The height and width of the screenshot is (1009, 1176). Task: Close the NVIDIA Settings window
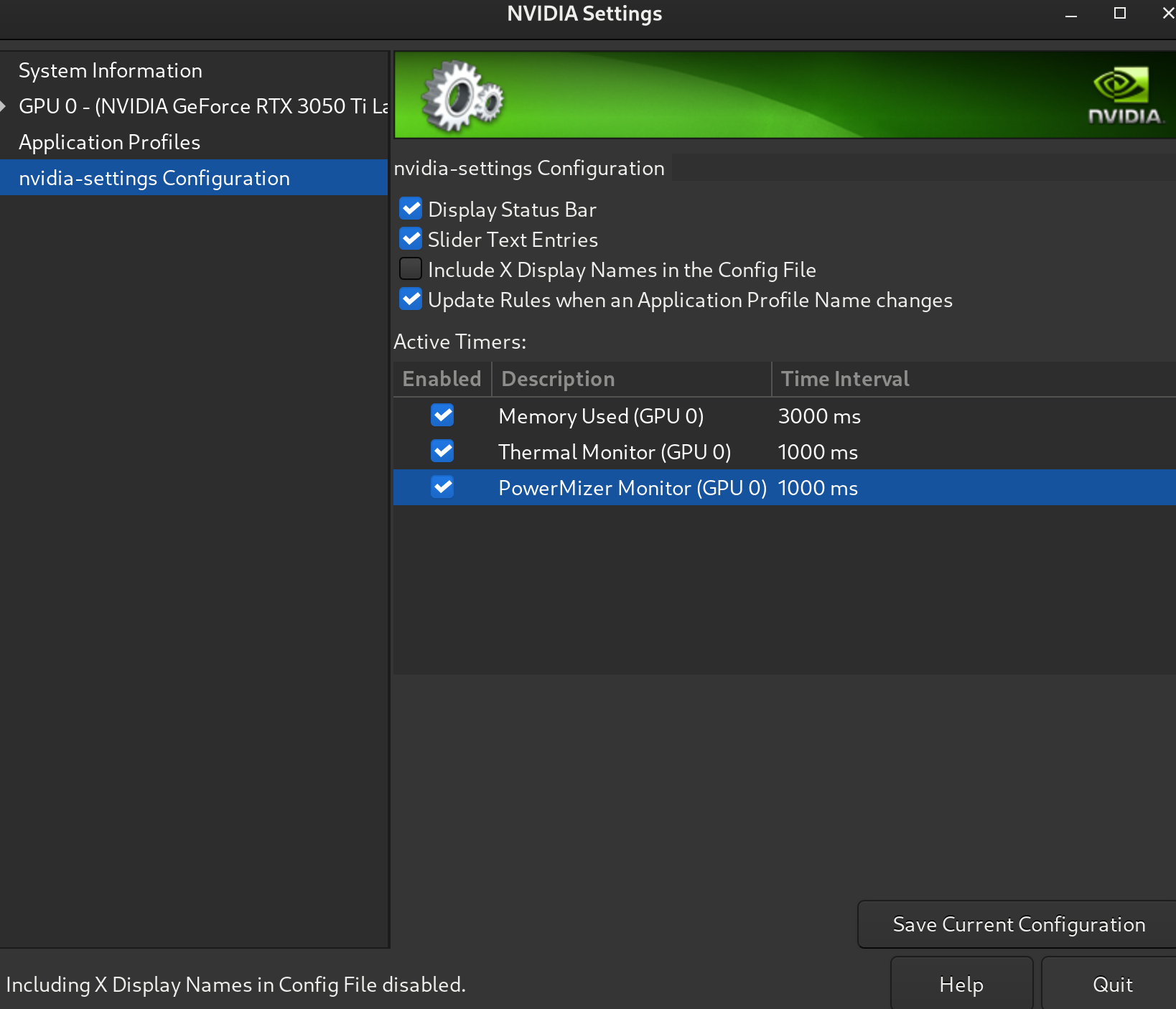coord(1167,14)
